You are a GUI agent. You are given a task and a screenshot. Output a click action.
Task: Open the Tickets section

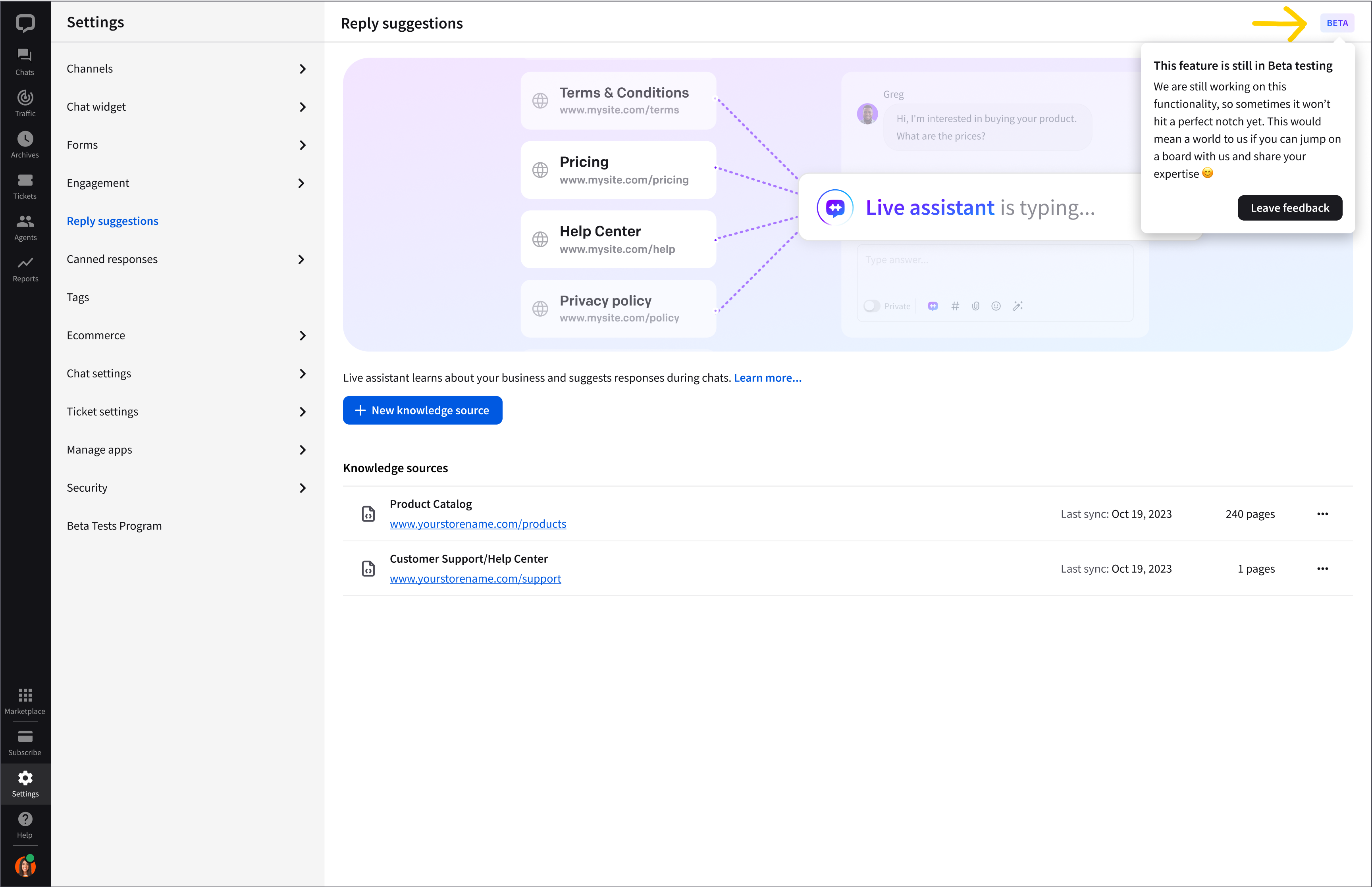coord(25,186)
